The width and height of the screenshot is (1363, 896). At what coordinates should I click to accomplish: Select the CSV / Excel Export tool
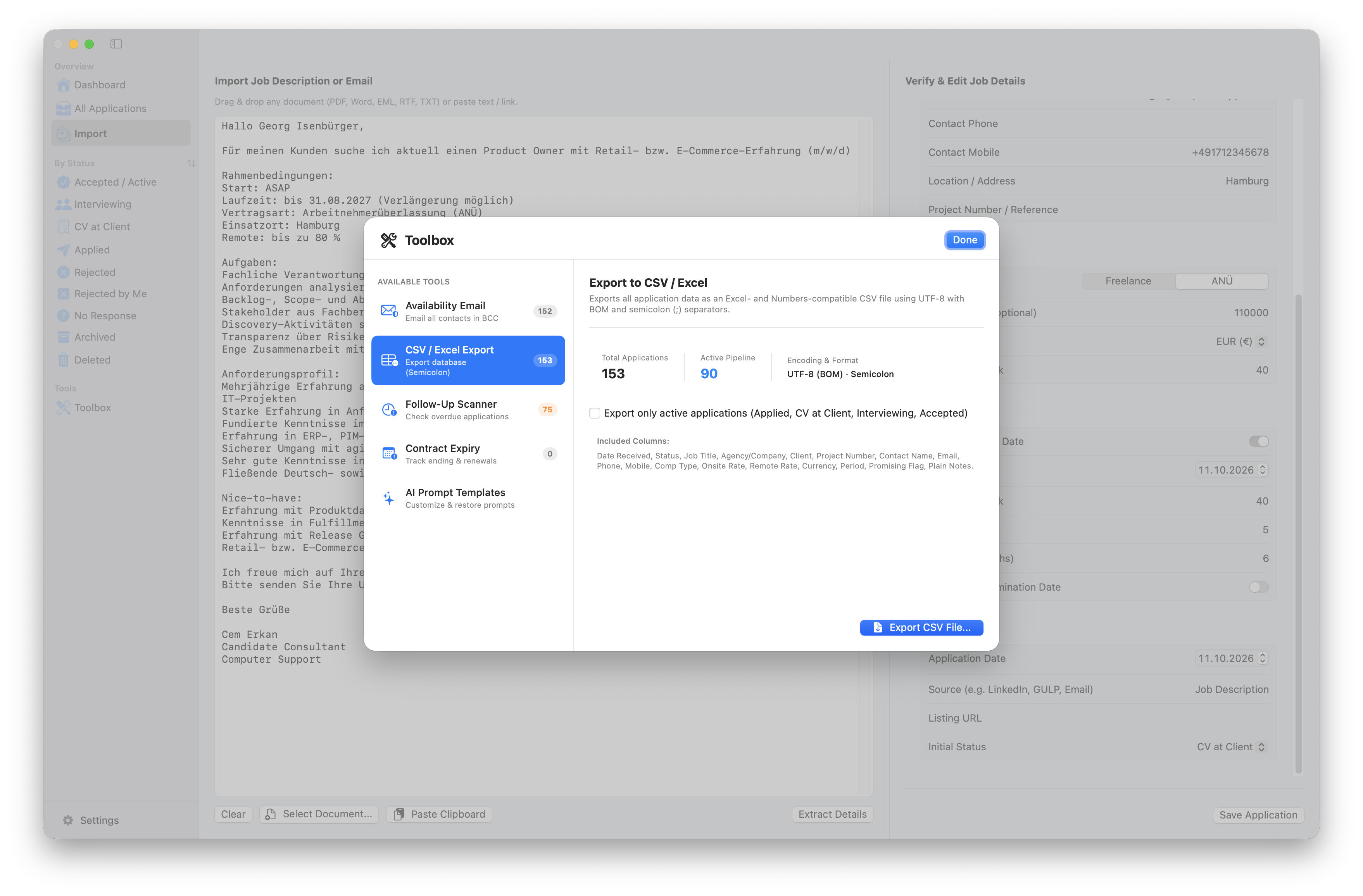468,360
